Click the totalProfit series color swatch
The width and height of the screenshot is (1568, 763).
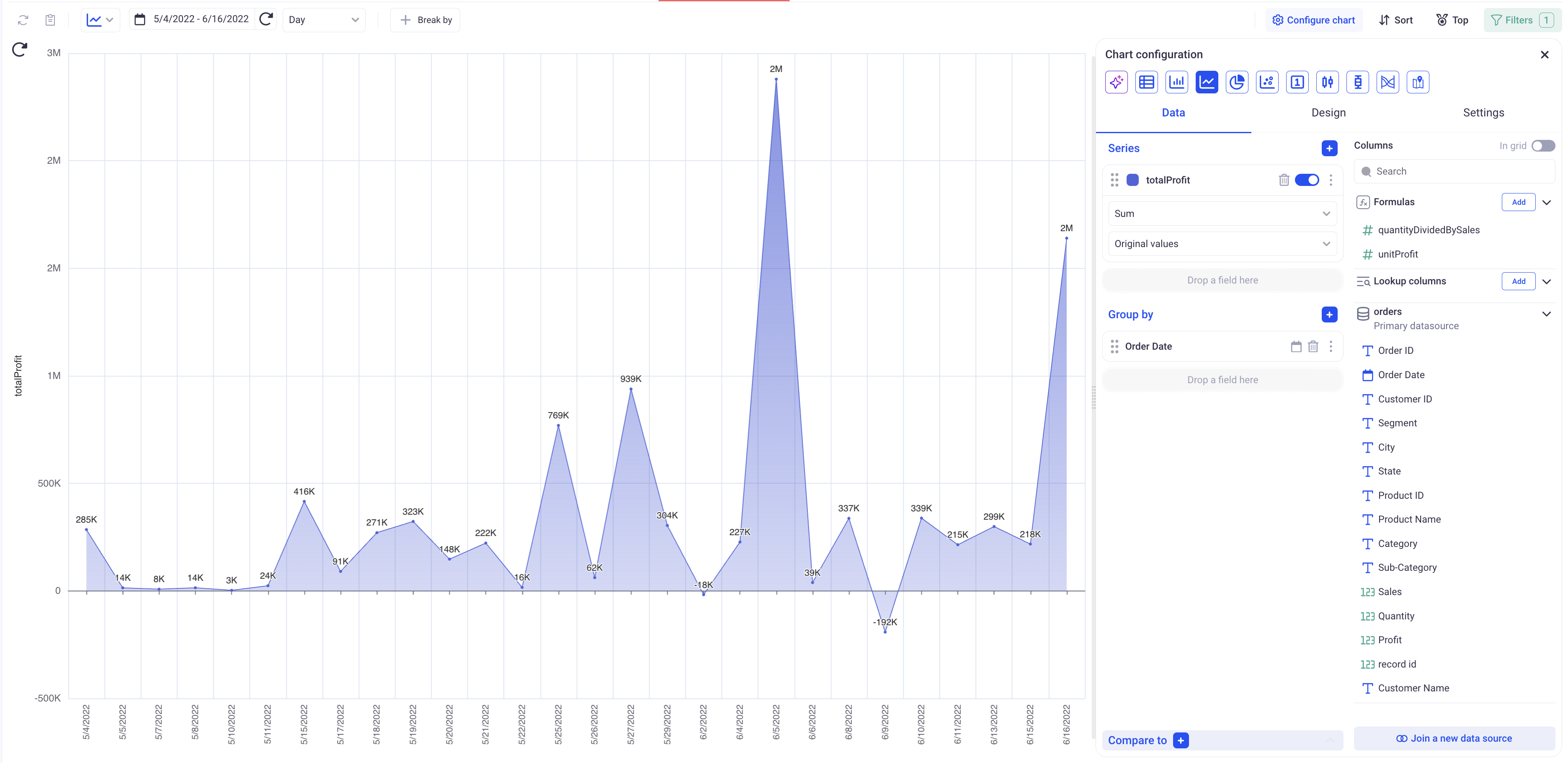point(1132,180)
